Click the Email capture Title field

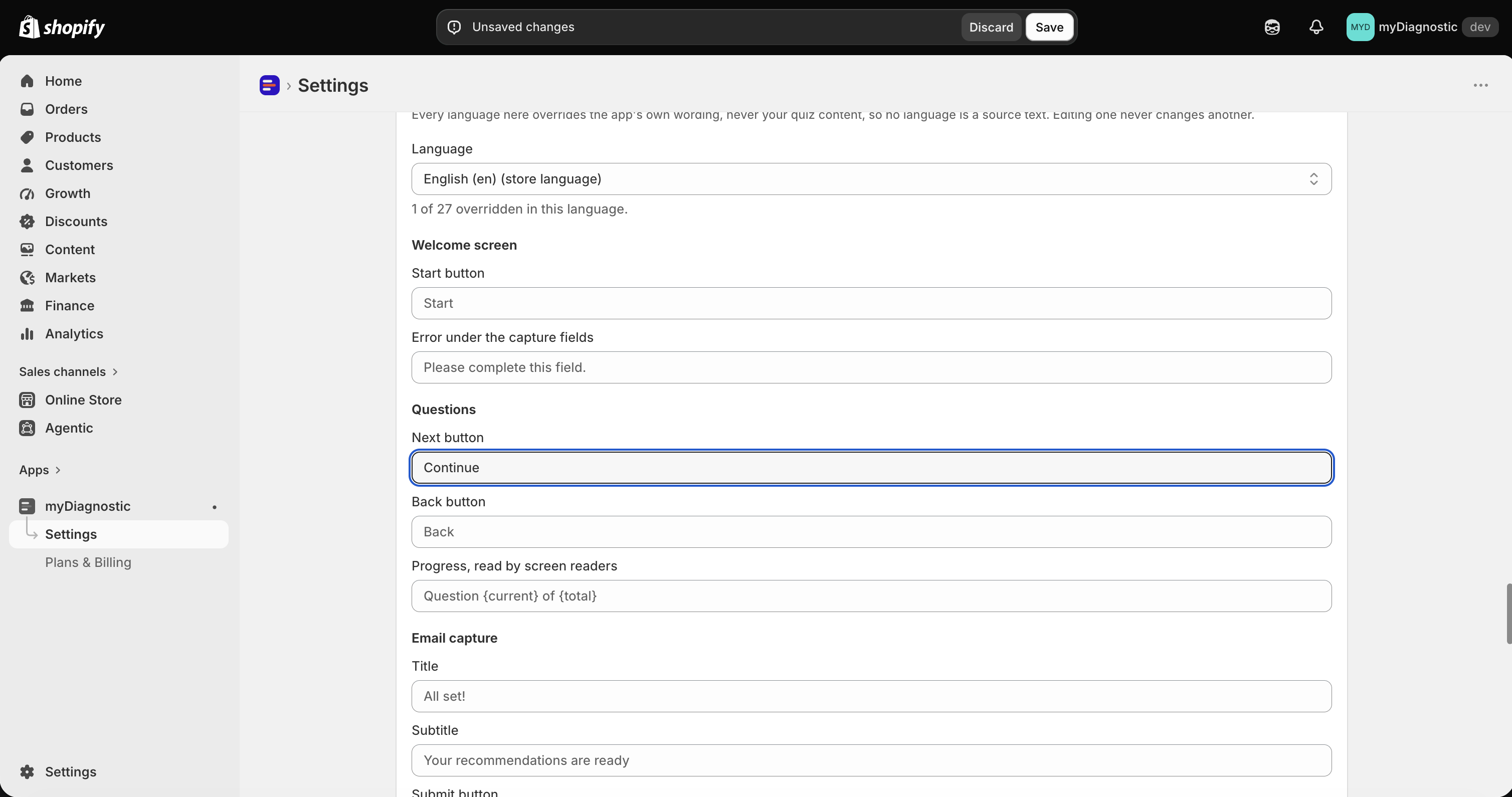coord(871,697)
